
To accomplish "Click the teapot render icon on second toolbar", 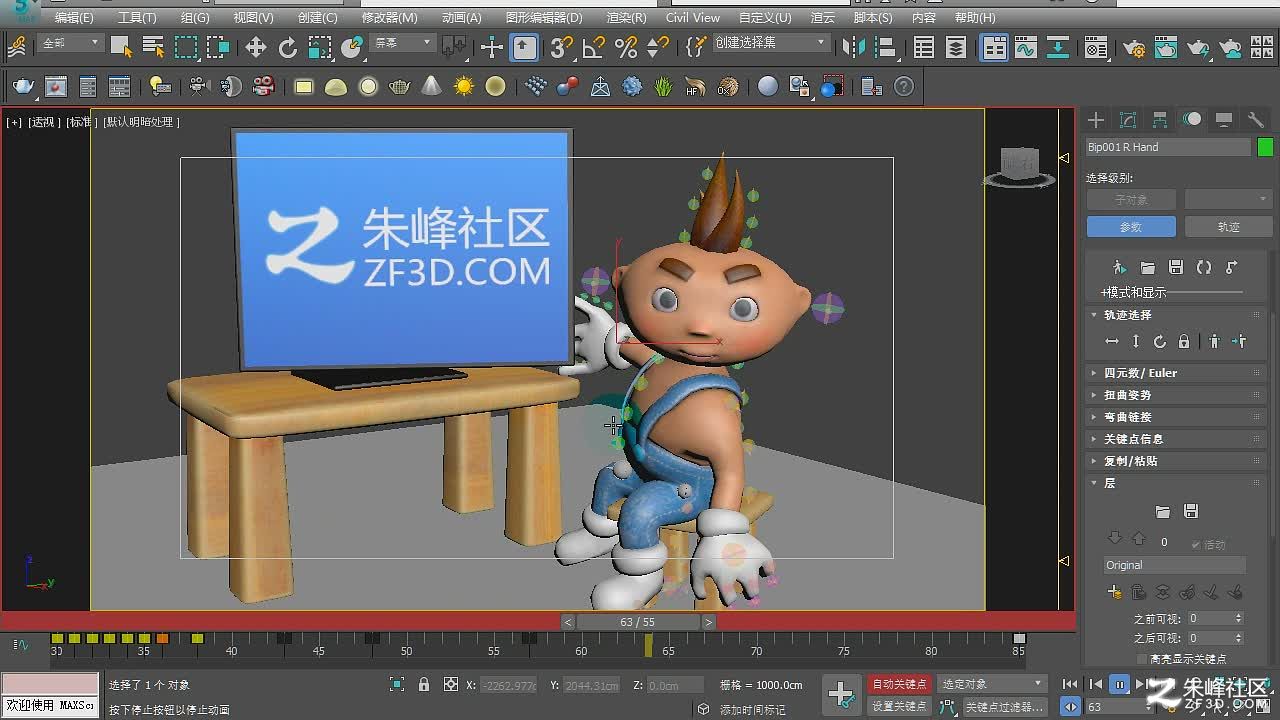I will point(23,87).
